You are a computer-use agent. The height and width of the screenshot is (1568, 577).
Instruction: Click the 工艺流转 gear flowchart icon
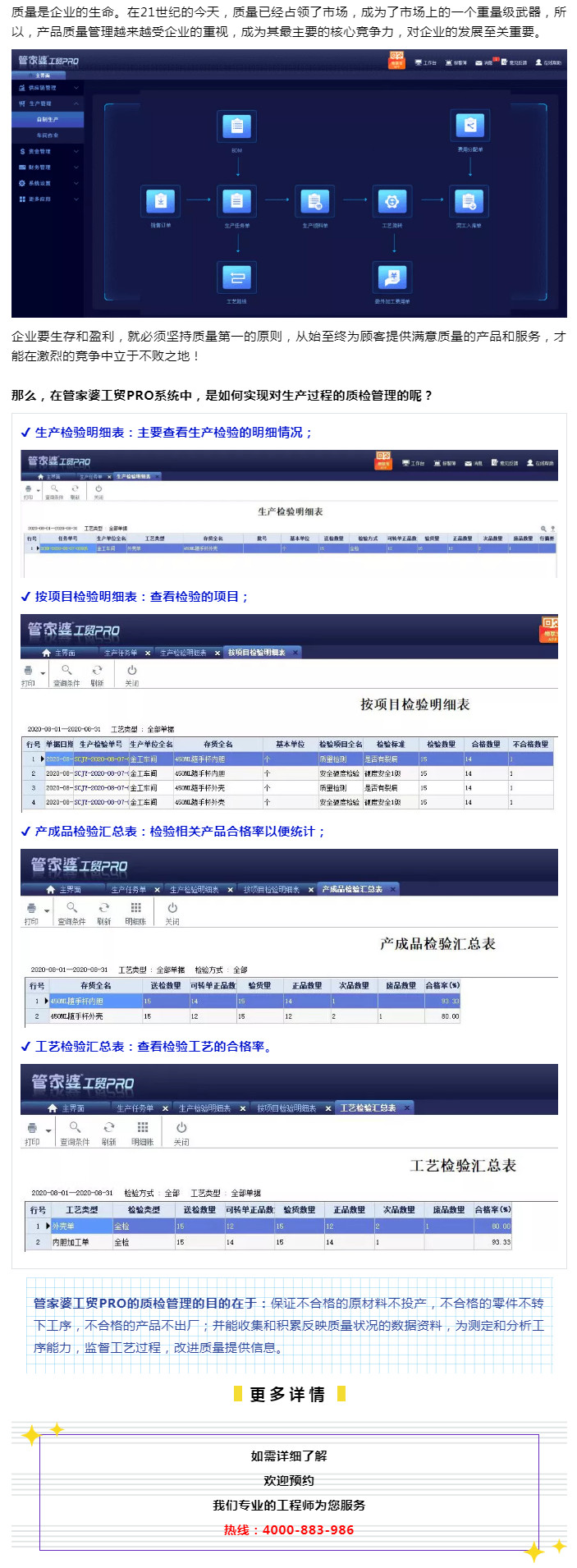pyautogui.click(x=392, y=200)
